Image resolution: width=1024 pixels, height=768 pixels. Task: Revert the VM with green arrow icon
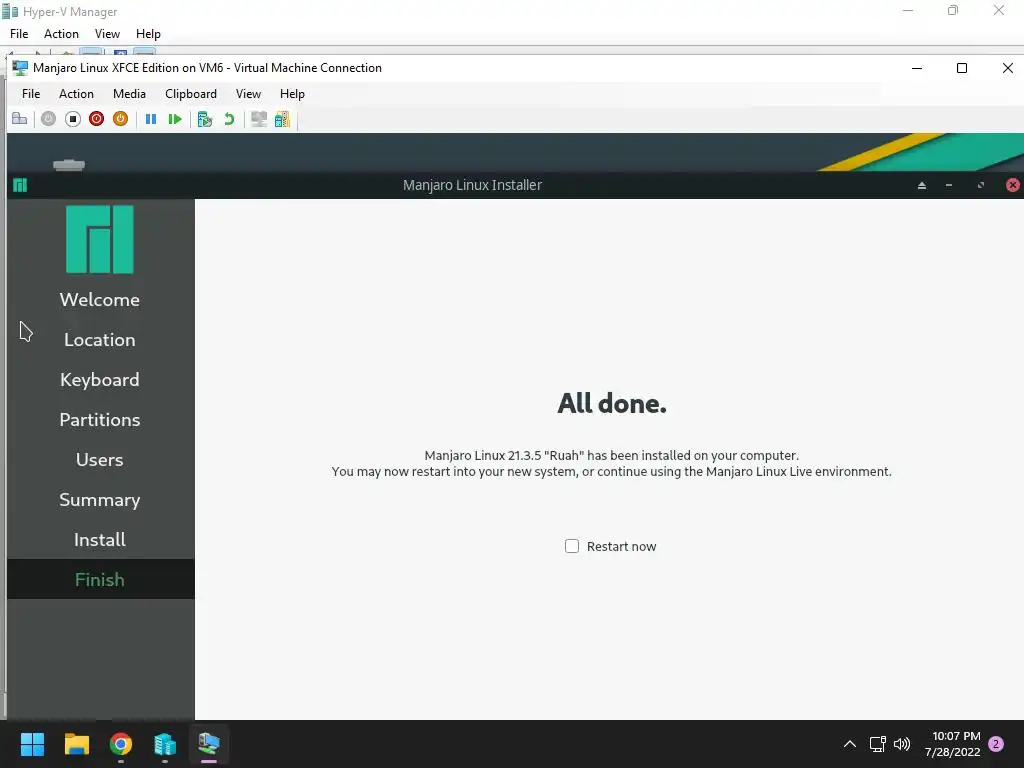[x=229, y=119]
